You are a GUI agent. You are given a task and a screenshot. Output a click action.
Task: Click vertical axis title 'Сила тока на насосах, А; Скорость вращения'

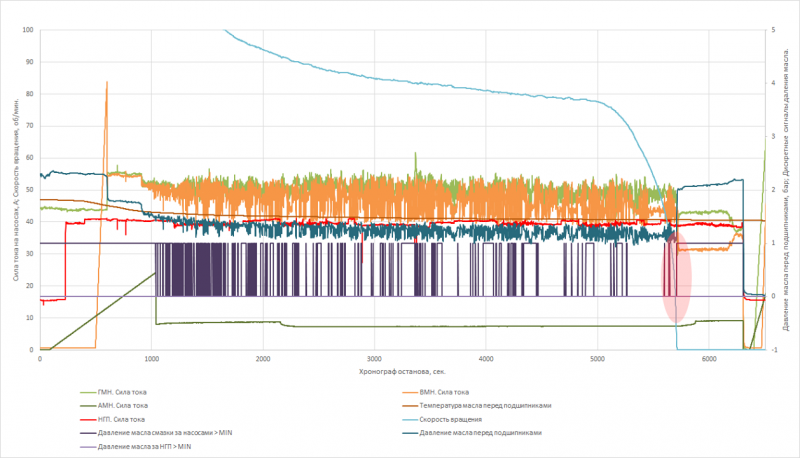click(x=15, y=190)
